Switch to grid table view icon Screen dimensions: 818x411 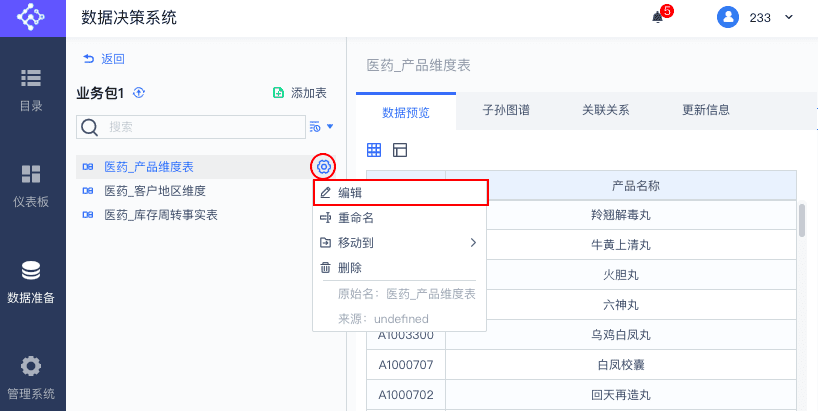tap(374, 150)
